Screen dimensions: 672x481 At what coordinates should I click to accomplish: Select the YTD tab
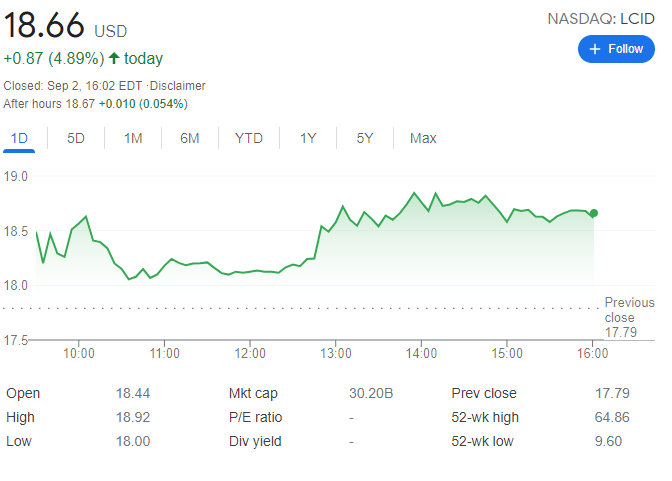[249, 138]
